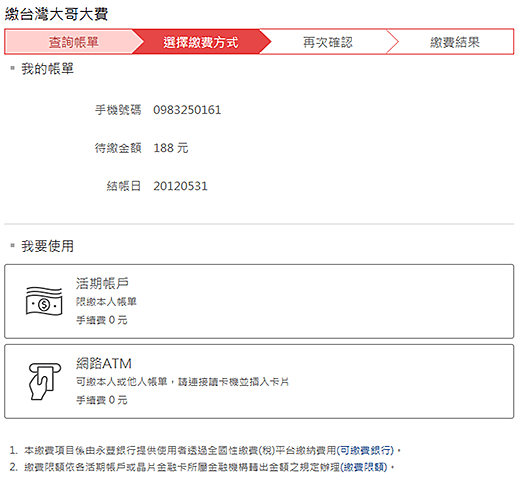Screen dimensions: 520x480
Task: Click the 繳費結果 step tab
Action: coord(455,42)
